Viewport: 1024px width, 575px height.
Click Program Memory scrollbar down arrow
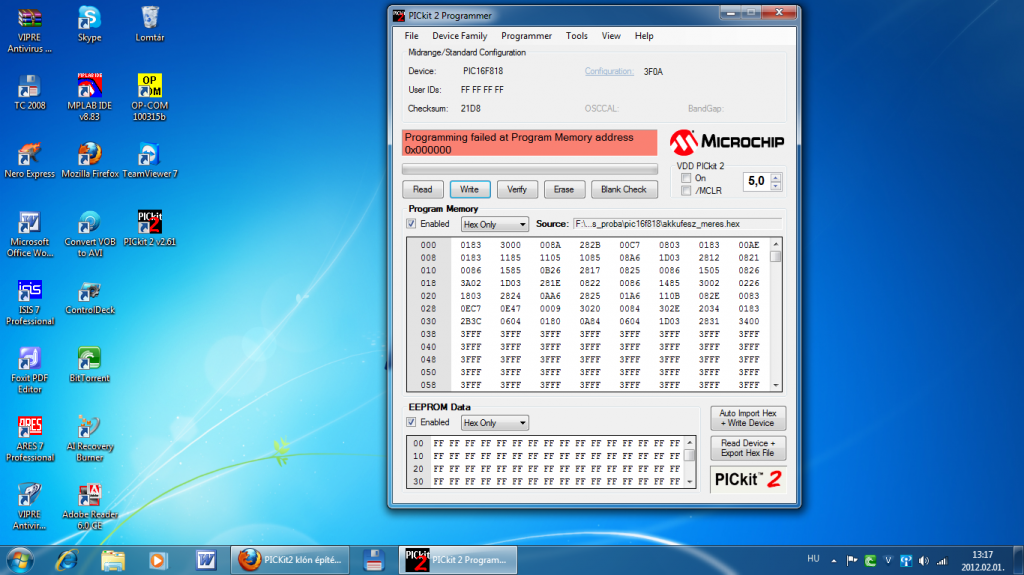coord(776,386)
